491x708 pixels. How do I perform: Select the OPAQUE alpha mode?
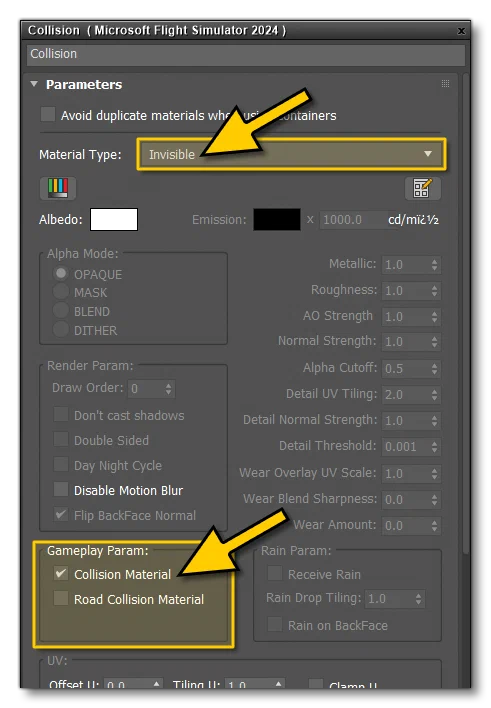click(61, 273)
